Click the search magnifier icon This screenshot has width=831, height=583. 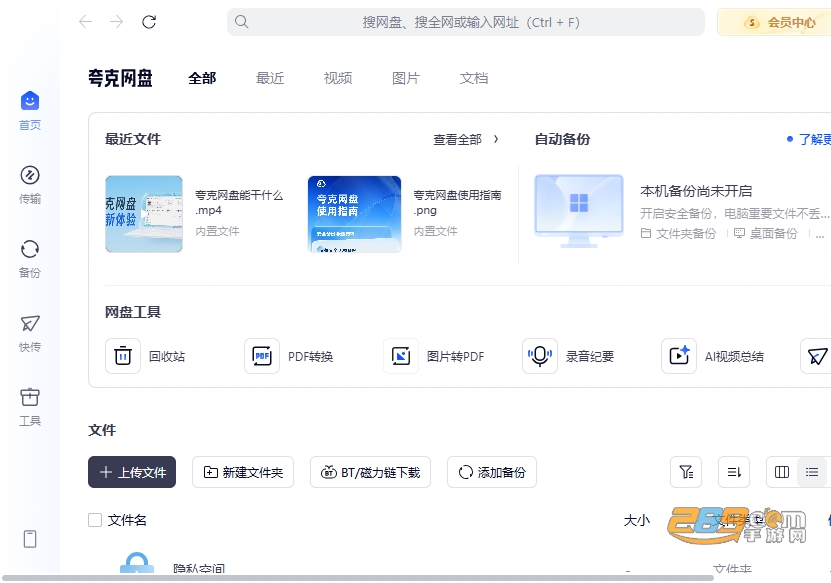point(242,22)
